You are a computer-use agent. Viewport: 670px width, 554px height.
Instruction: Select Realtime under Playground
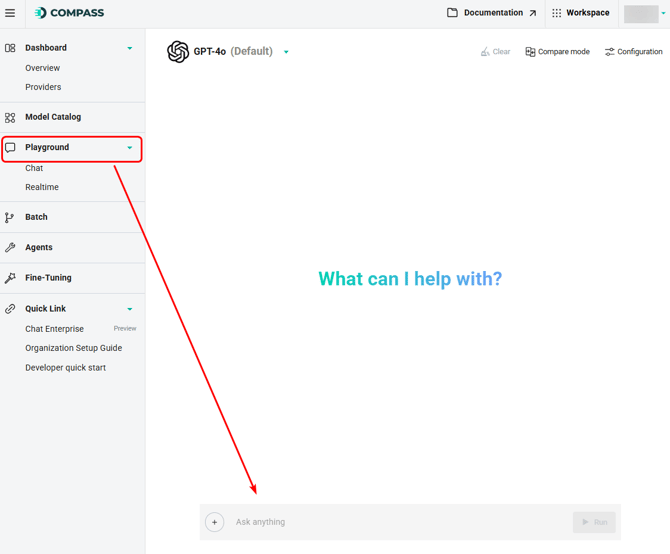42,187
